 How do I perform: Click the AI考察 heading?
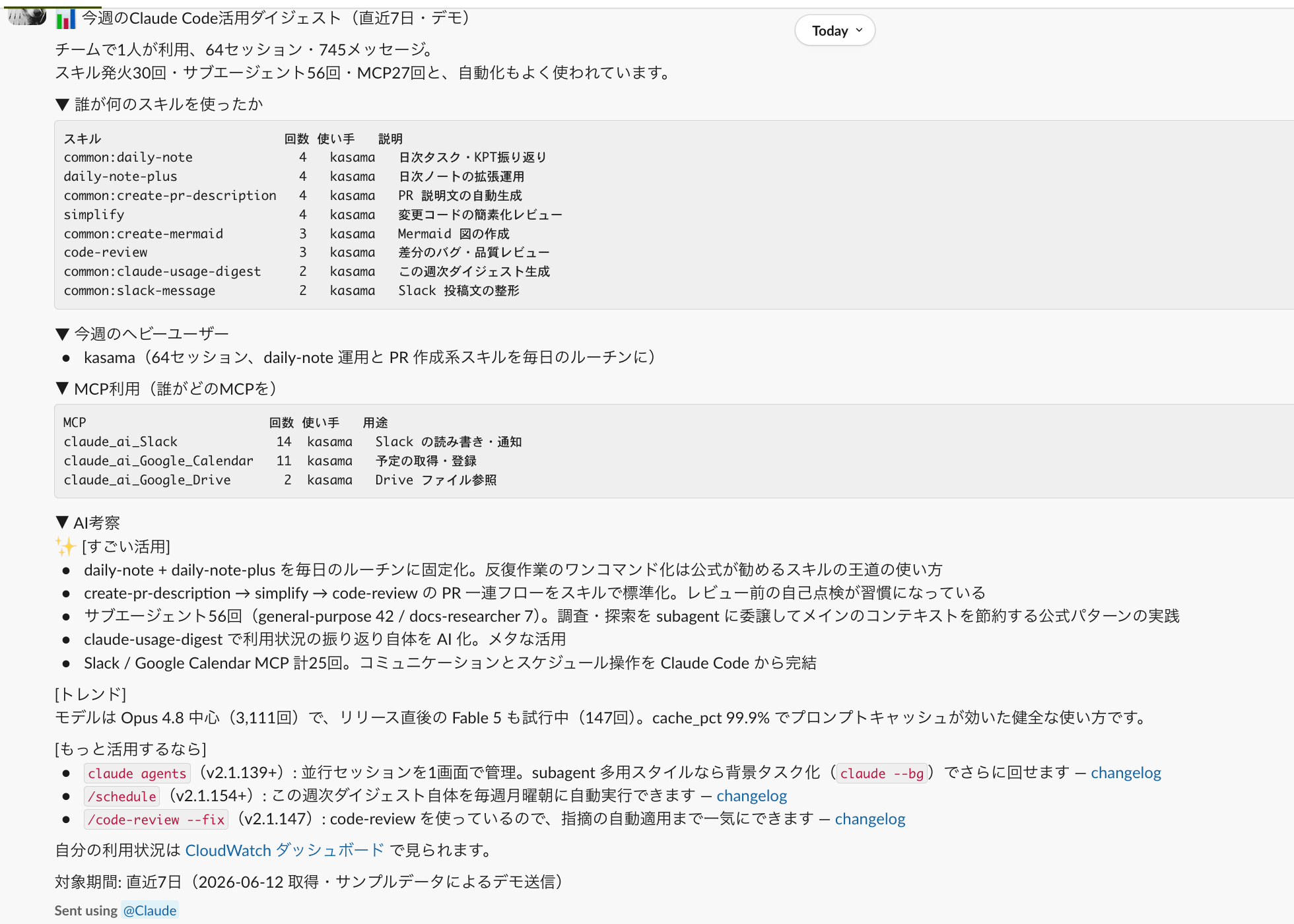click(97, 523)
